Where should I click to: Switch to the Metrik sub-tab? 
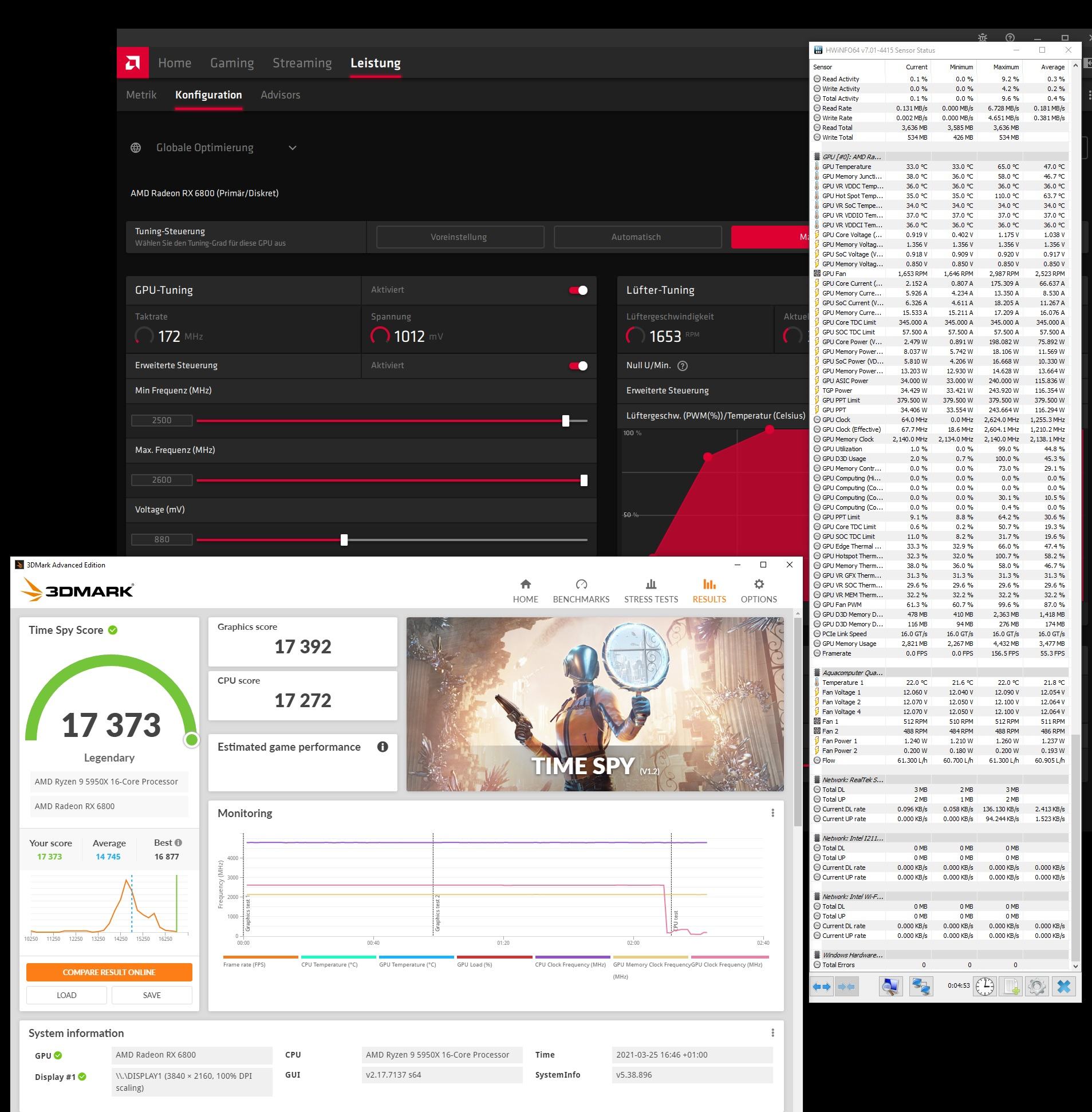pos(141,94)
